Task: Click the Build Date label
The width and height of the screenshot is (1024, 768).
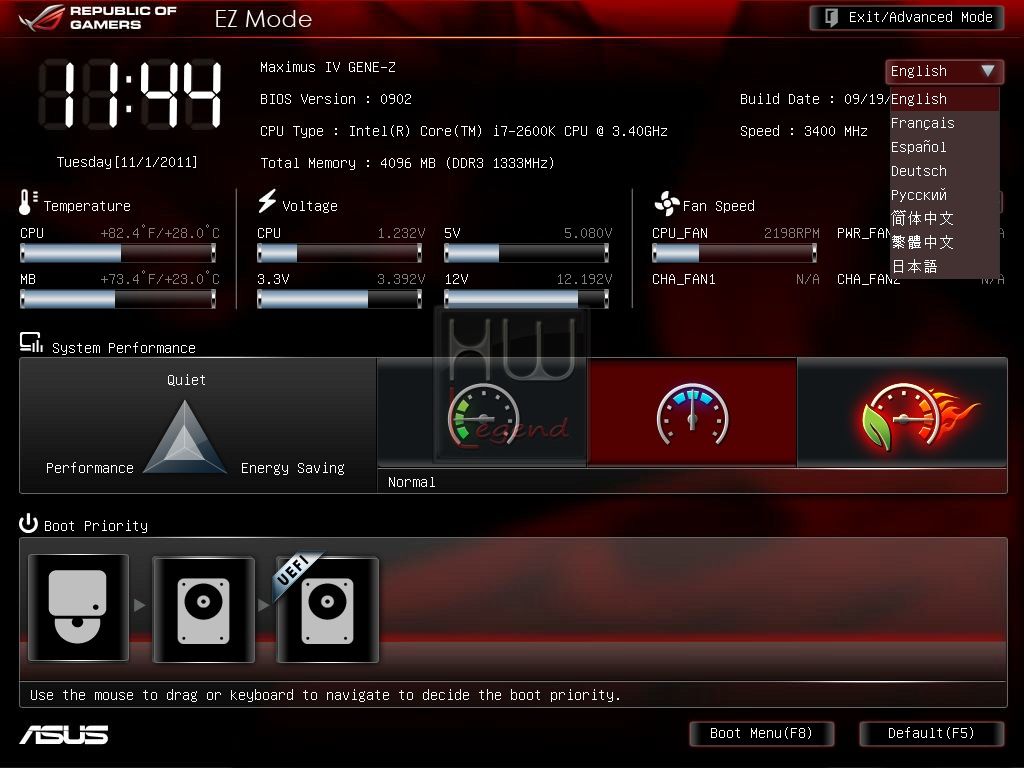Action: [780, 99]
